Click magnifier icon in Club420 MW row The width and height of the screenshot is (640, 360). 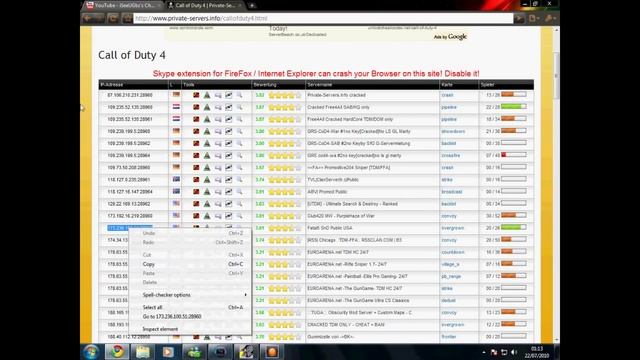(x=239, y=216)
